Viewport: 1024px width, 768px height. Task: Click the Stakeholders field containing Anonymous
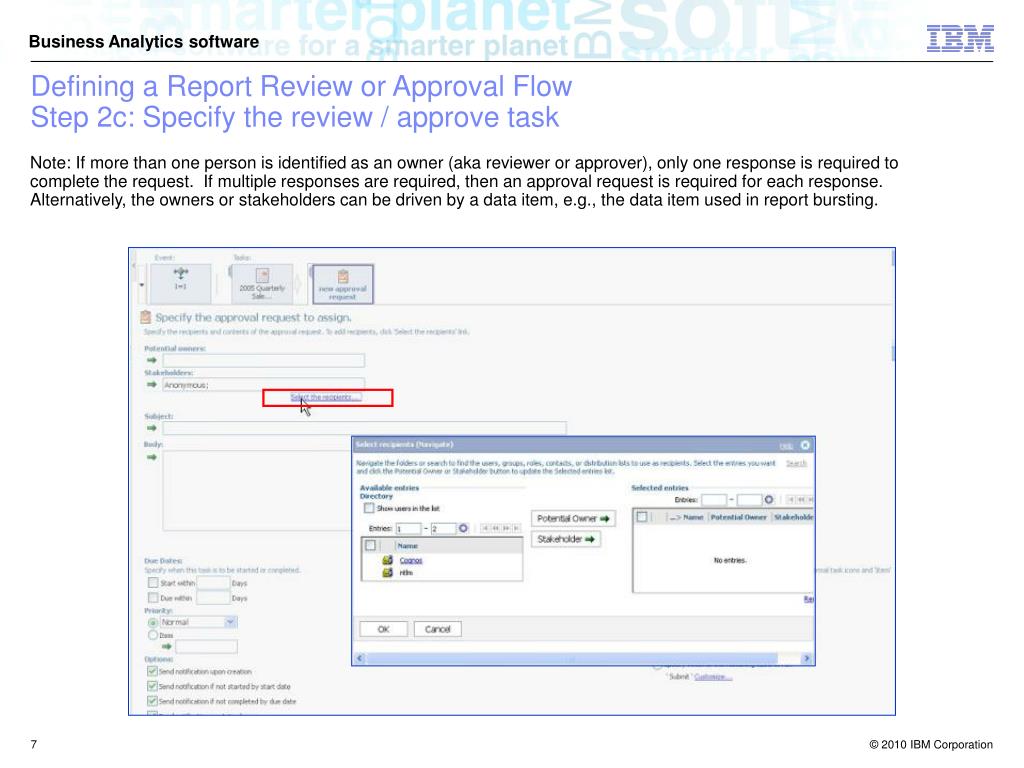[264, 385]
